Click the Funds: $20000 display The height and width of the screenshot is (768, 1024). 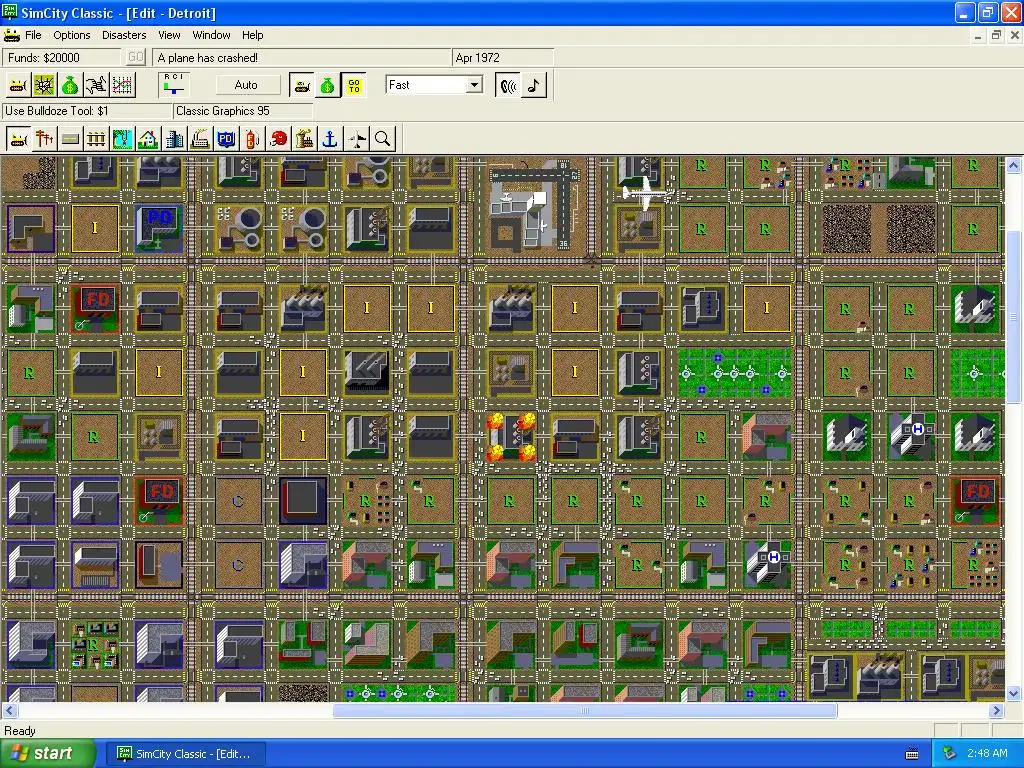point(63,57)
